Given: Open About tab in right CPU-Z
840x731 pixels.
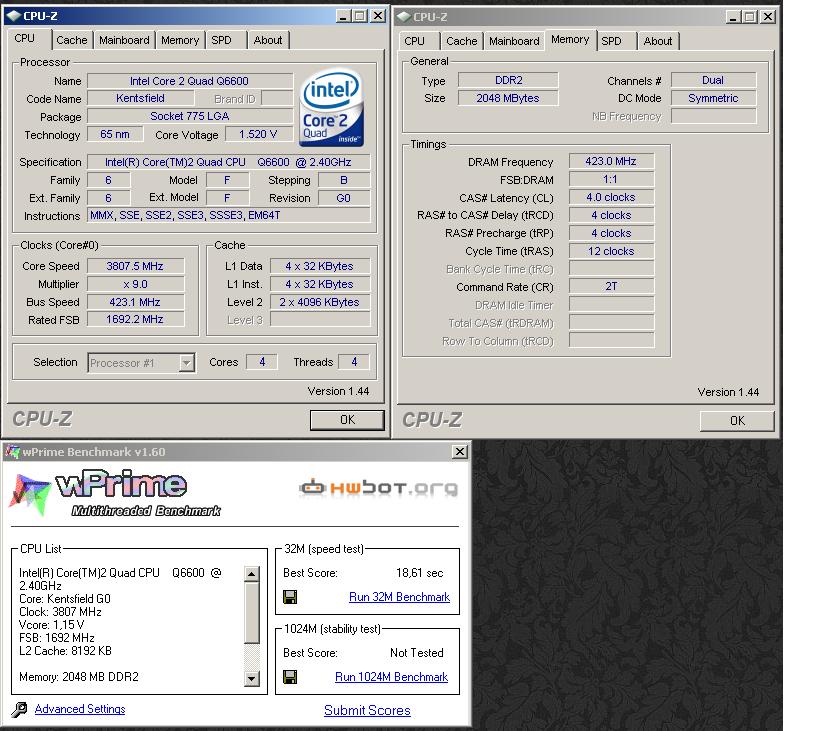Looking at the screenshot, I should click(x=658, y=41).
